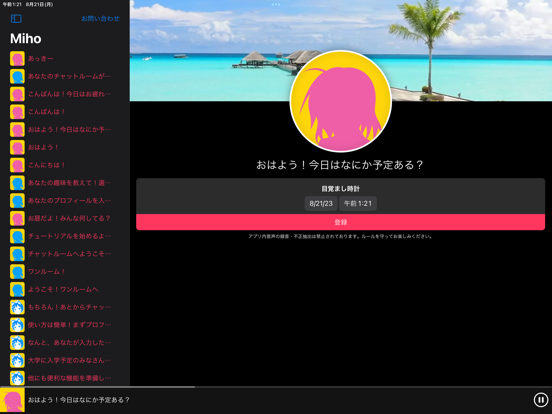Click anime avatar icon beside 大学に入学予定
This screenshot has height=414, width=552.
coord(17,360)
